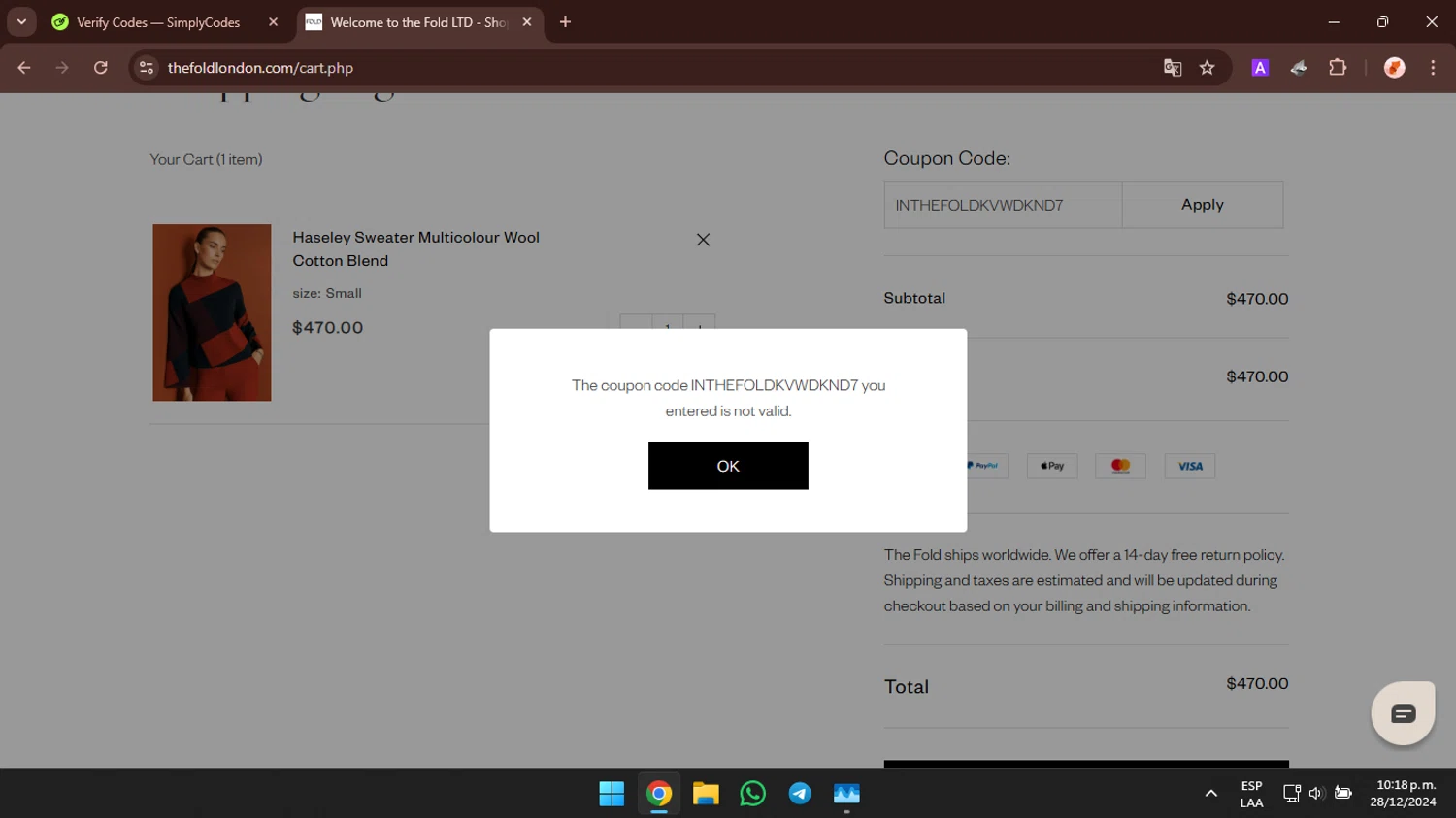1456x818 pixels.
Task: Click the Apply coupon button
Action: [x=1202, y=205]
